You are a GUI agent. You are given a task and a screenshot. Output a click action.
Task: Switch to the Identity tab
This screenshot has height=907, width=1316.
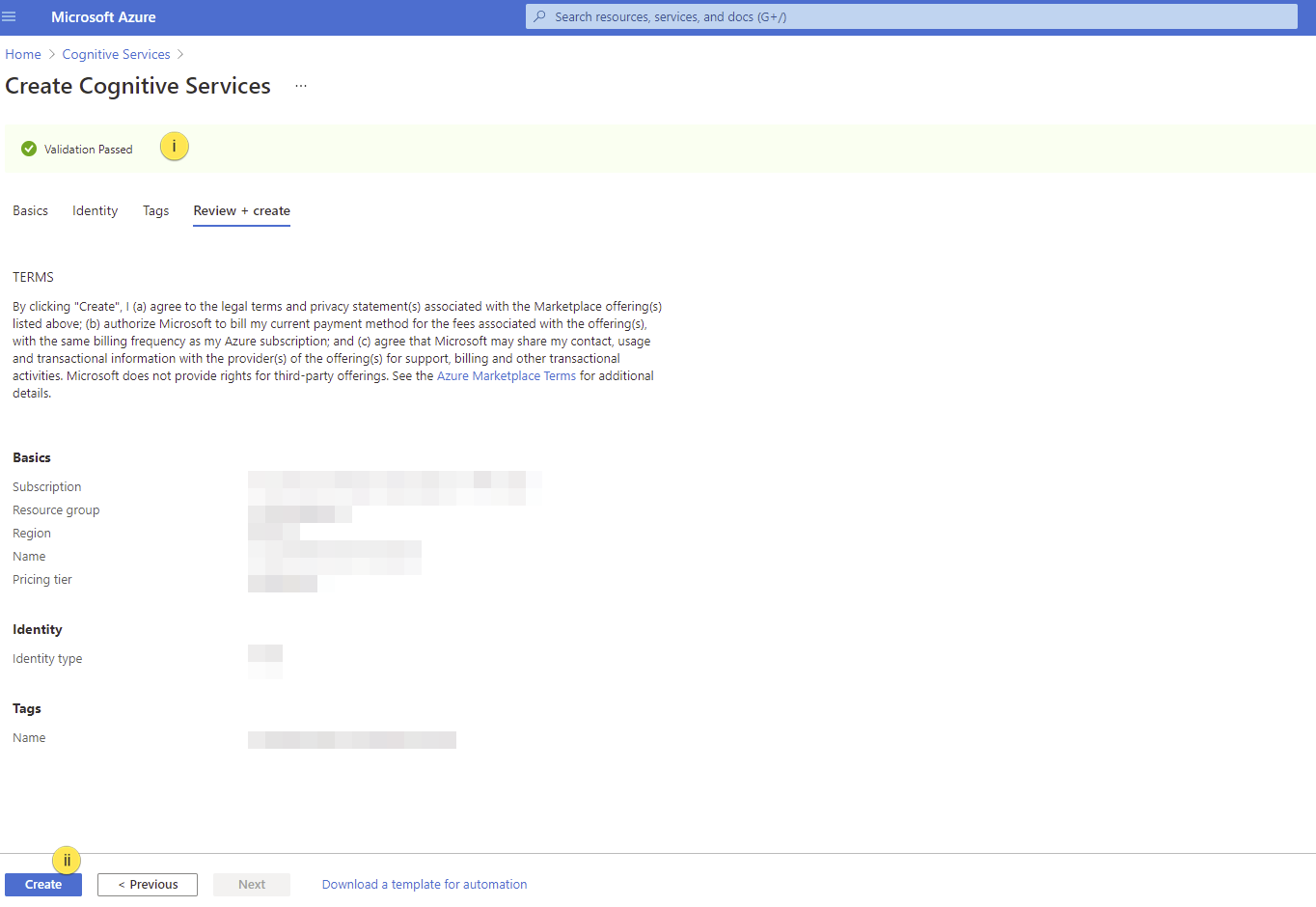point(95,210)
